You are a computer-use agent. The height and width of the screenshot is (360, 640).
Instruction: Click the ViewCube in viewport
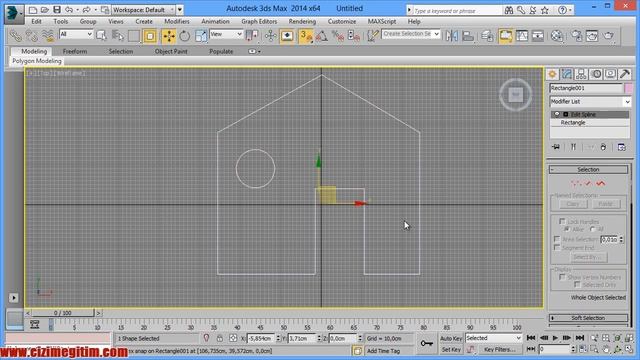516,95
